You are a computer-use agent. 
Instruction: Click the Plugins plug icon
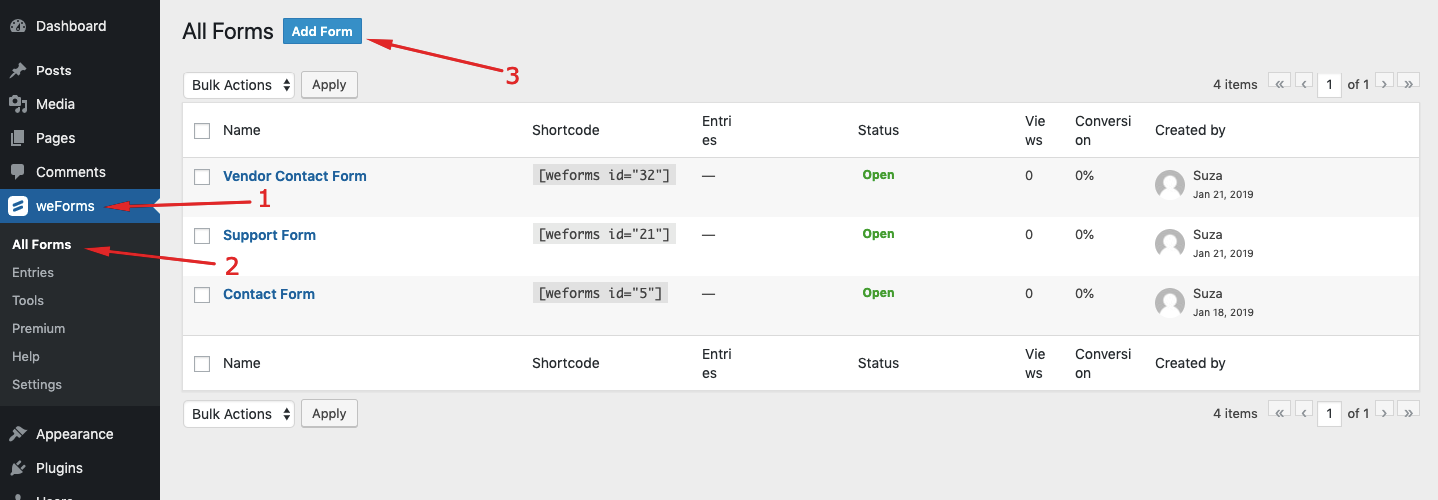(17, 468)
